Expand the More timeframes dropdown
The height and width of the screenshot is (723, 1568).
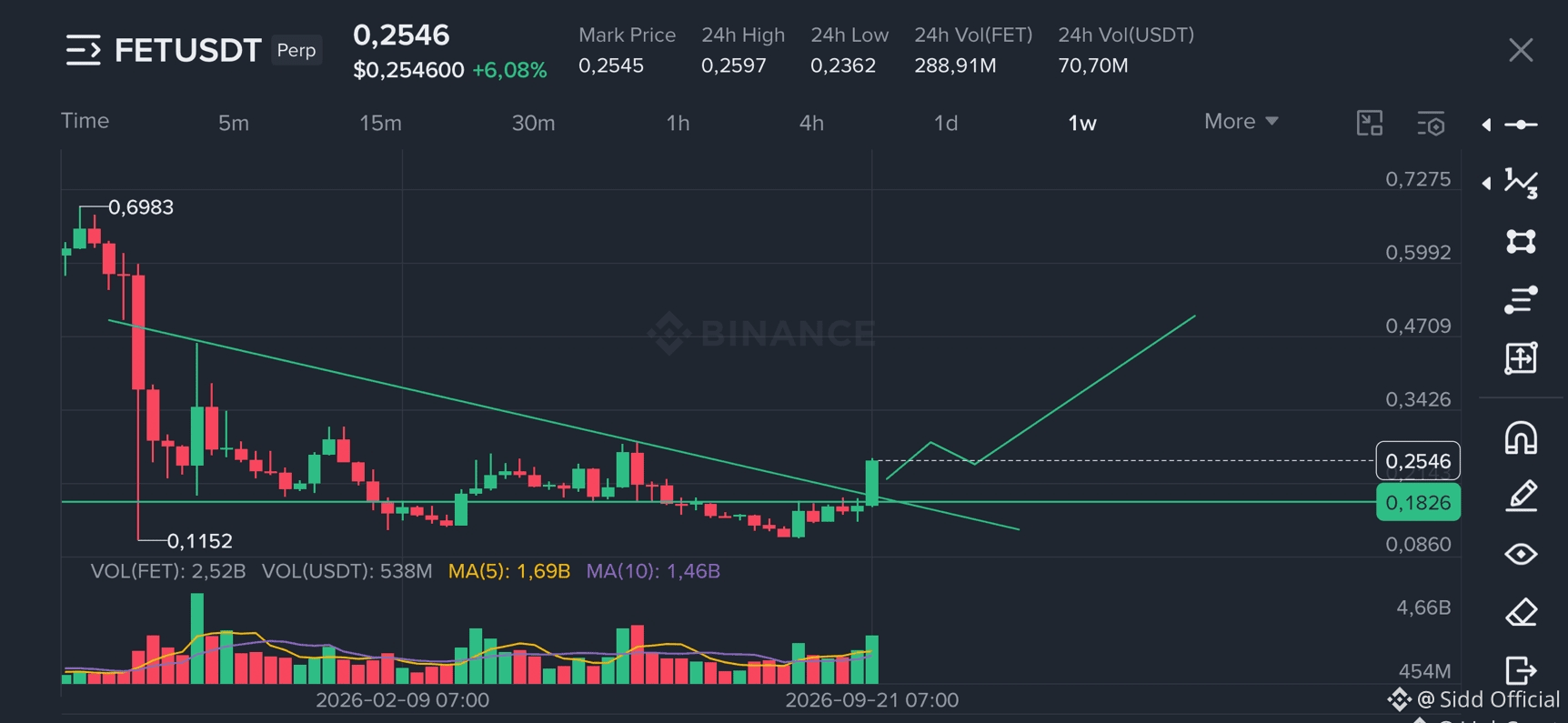click(1241, 122)
